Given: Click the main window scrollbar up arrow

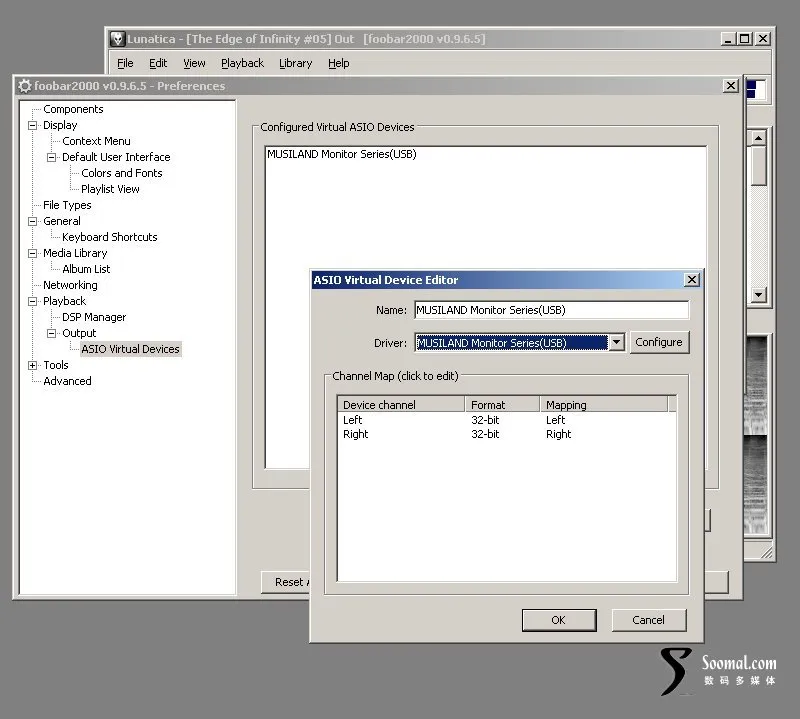Looking at the screenshot, I should coord(759,138).
